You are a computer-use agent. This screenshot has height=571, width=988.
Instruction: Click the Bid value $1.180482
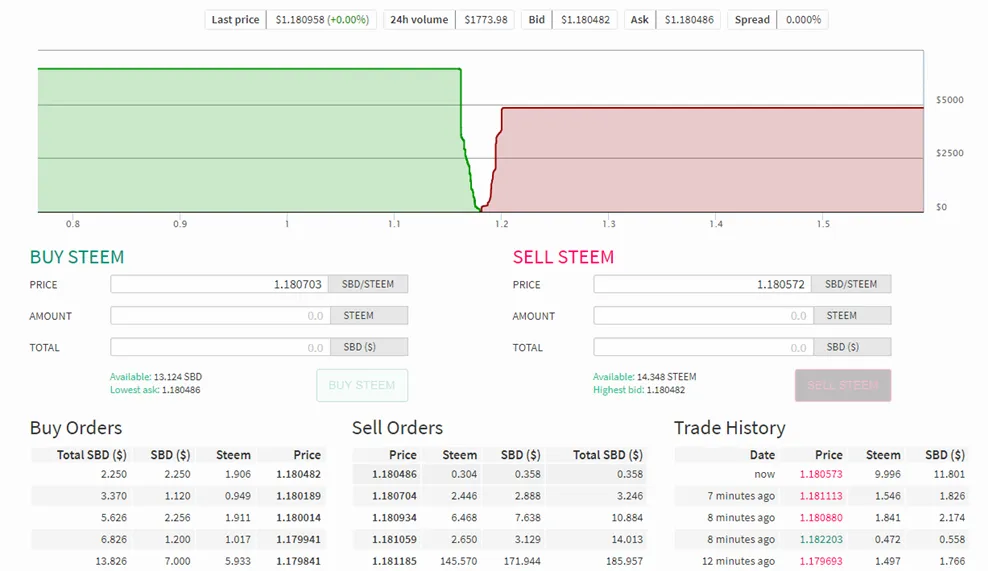[585, 20]
